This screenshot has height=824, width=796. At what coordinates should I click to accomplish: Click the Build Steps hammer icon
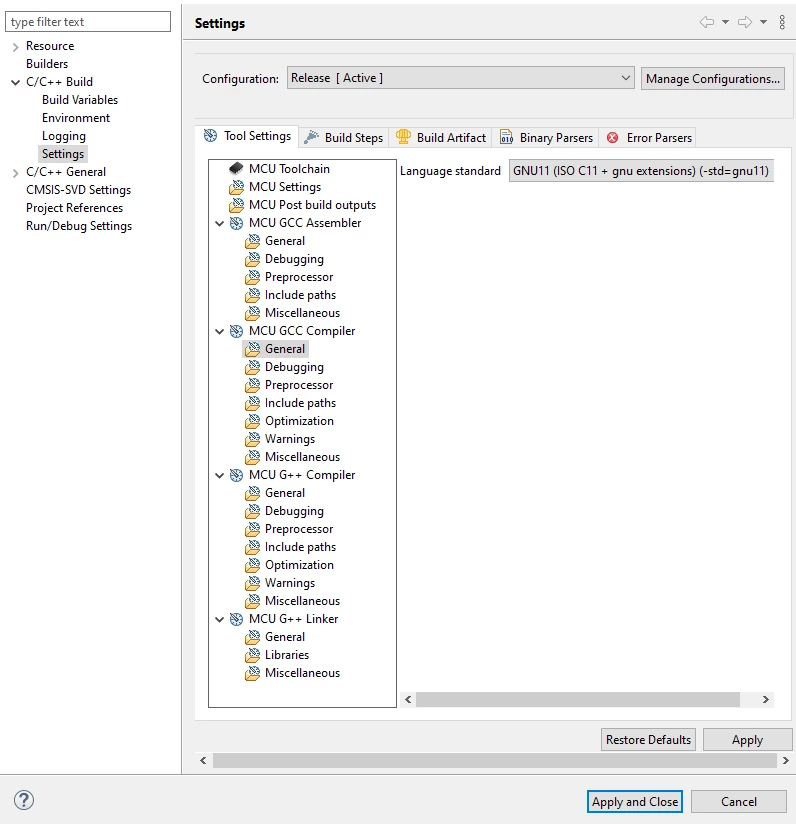[311, 137]
